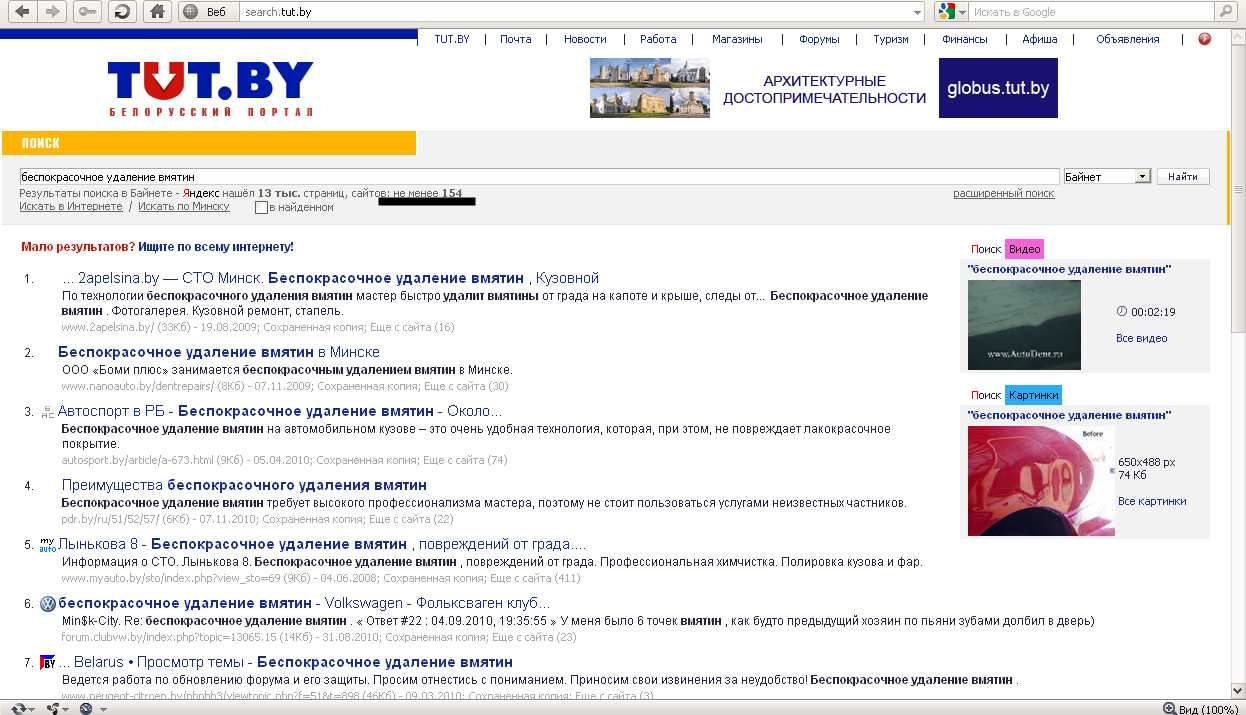
Task: Click the Volkswagen favicon beside result 6
Action: (x=47, y=604)
